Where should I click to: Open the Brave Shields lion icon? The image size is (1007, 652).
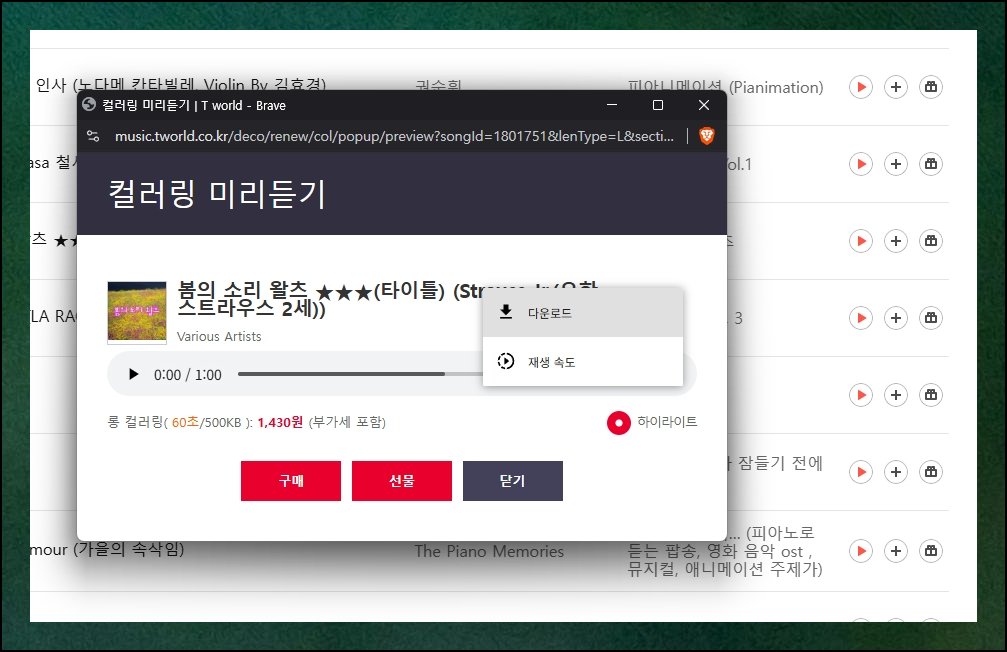click(x=706, y=136)
